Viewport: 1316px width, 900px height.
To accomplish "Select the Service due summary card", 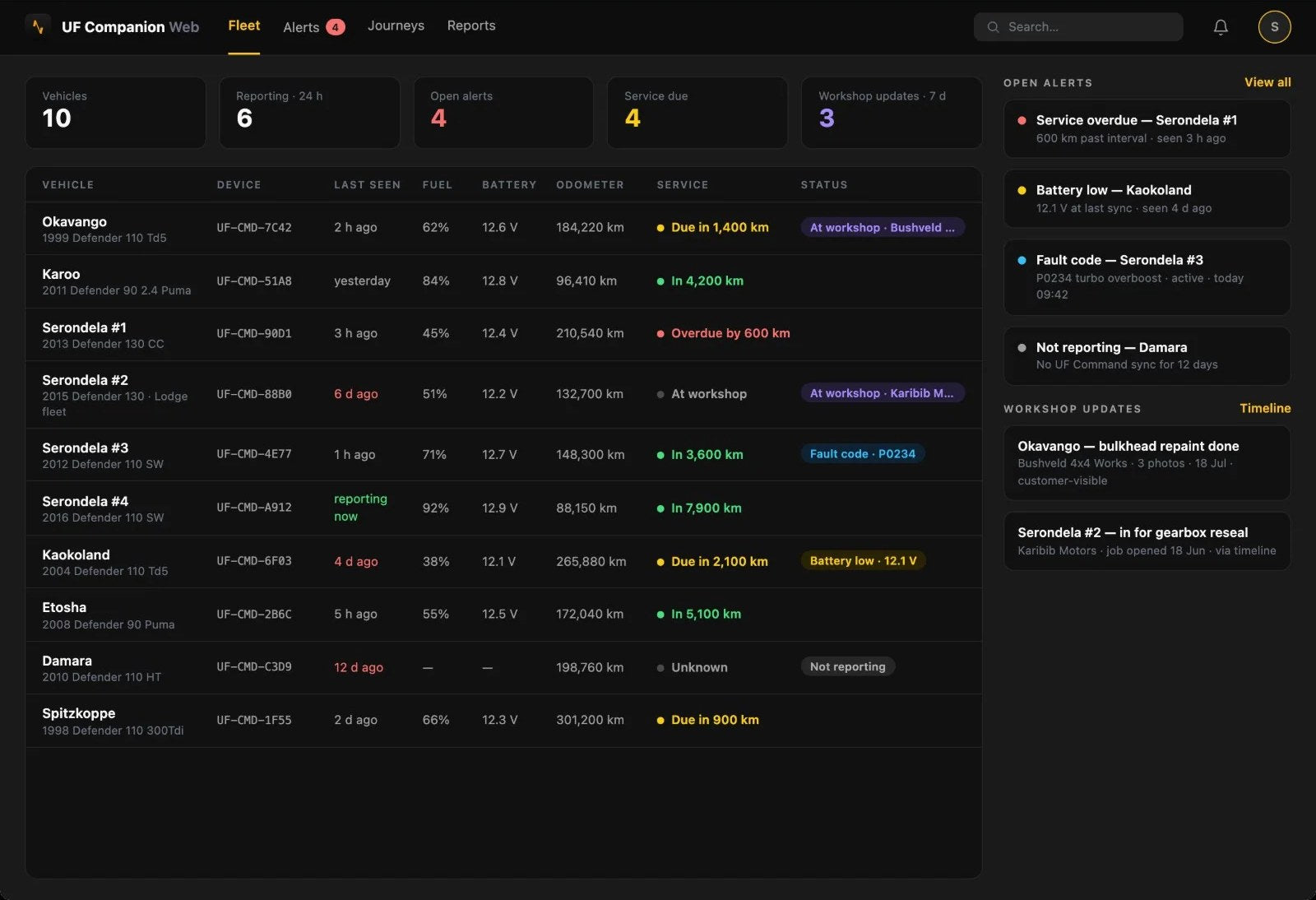I will pyautogui.click(x=697, y=113).
